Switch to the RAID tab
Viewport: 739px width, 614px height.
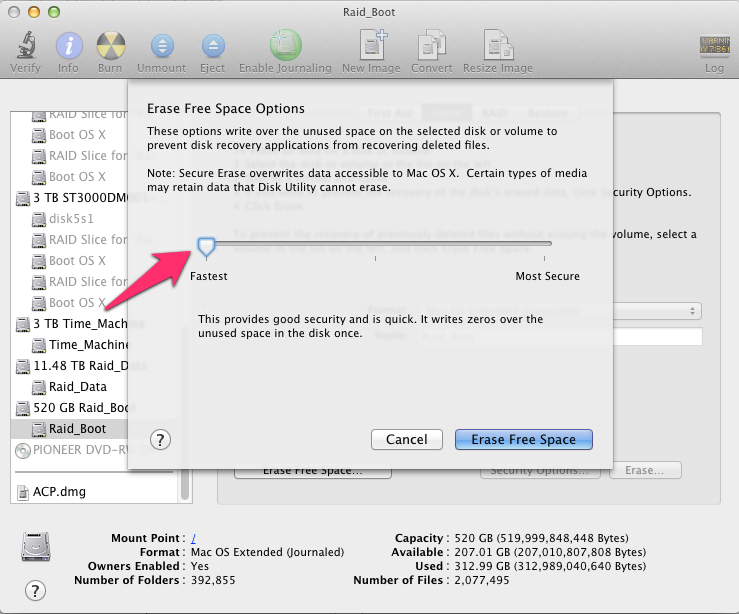click(495, 113)
